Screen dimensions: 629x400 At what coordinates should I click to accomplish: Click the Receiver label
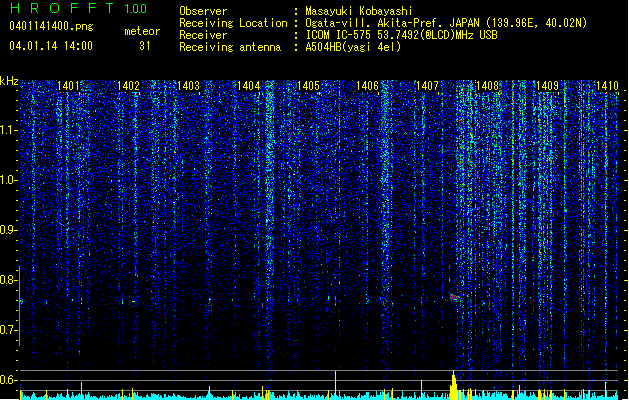[203, 35]
